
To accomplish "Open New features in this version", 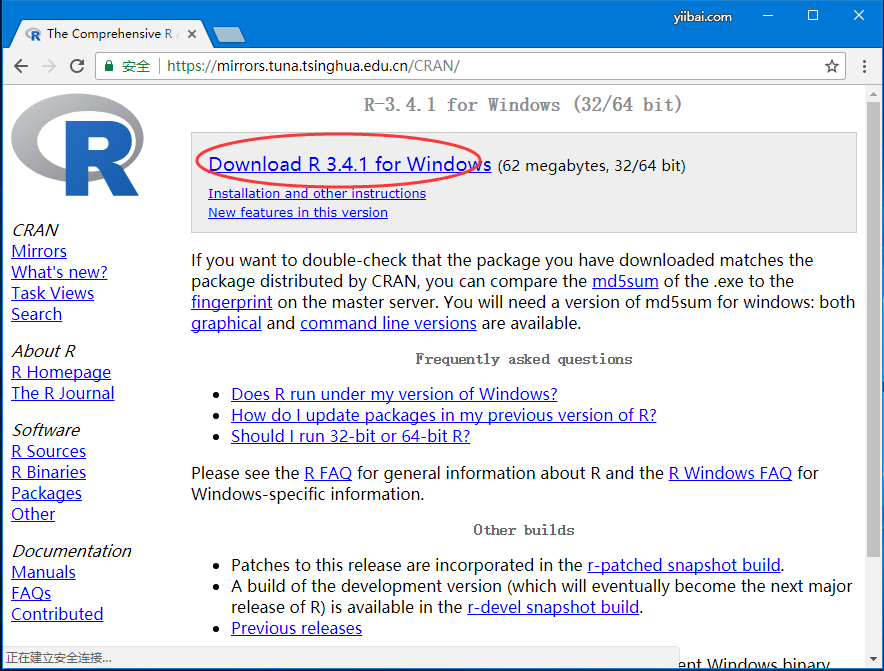I will (x=297, y=212).
